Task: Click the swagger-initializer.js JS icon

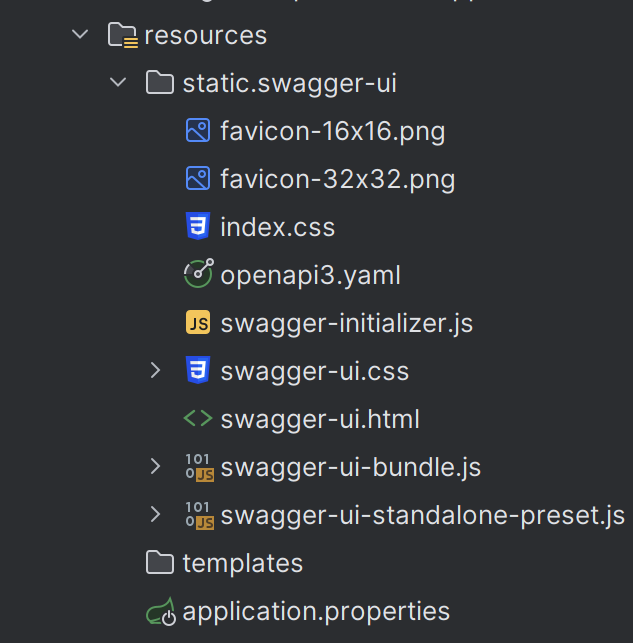Action: pos(198,322)
